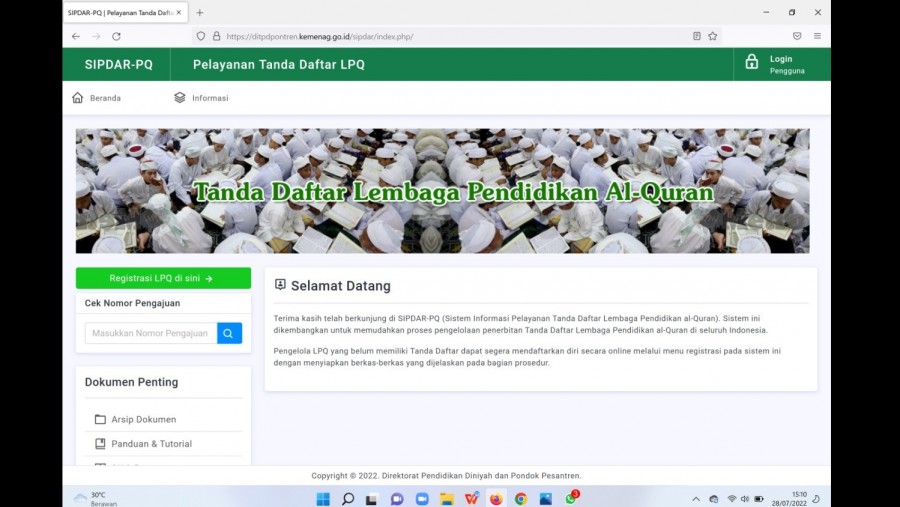Click the volume speaker tray icon

745,499
